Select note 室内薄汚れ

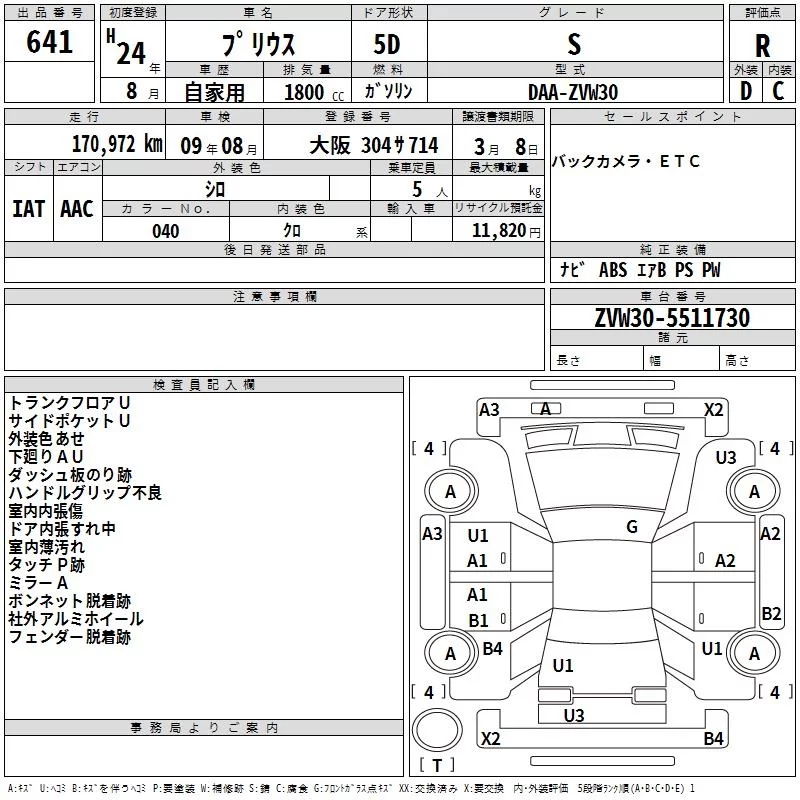46,546
